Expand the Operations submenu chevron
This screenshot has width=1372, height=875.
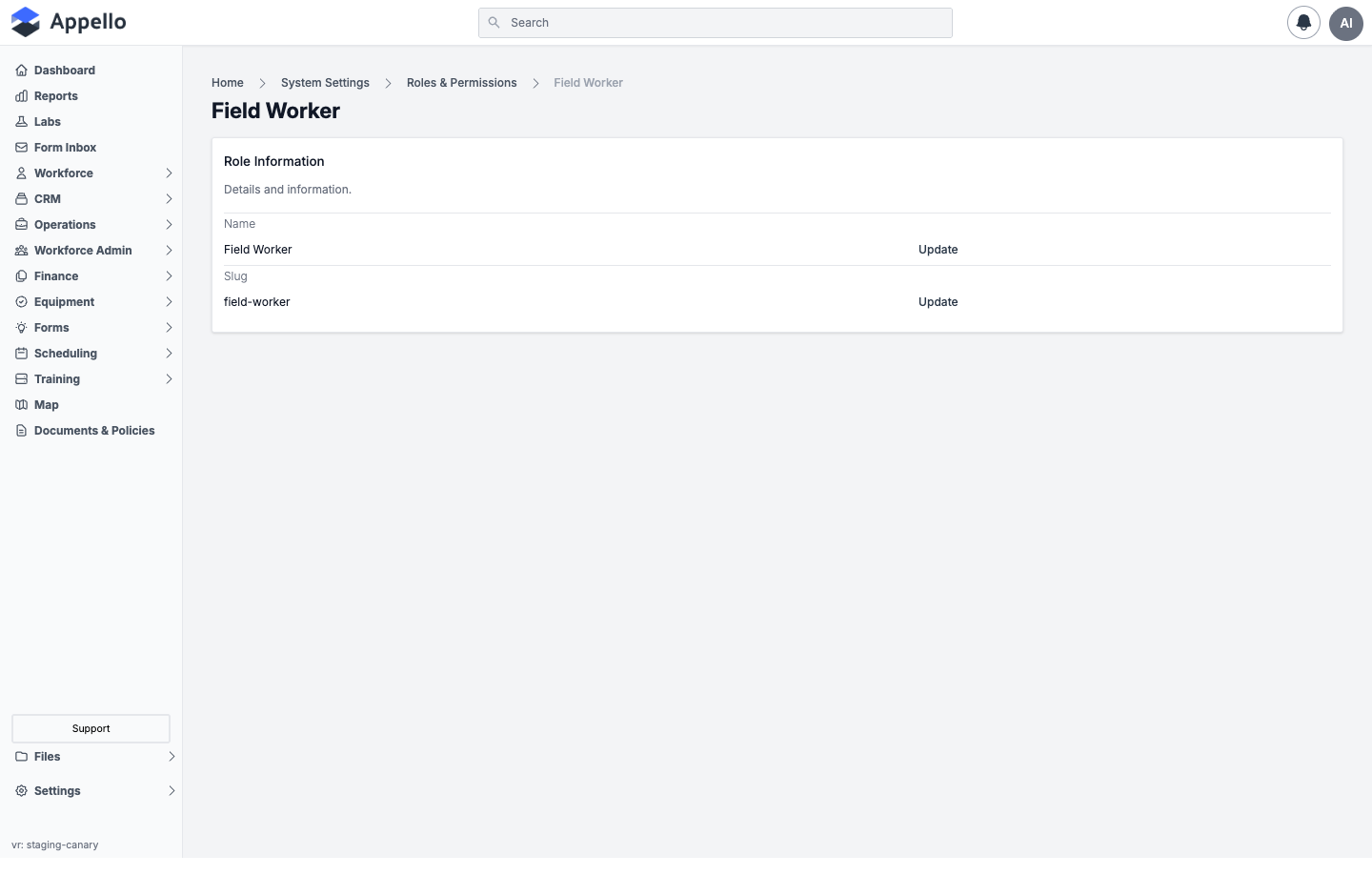169,225
